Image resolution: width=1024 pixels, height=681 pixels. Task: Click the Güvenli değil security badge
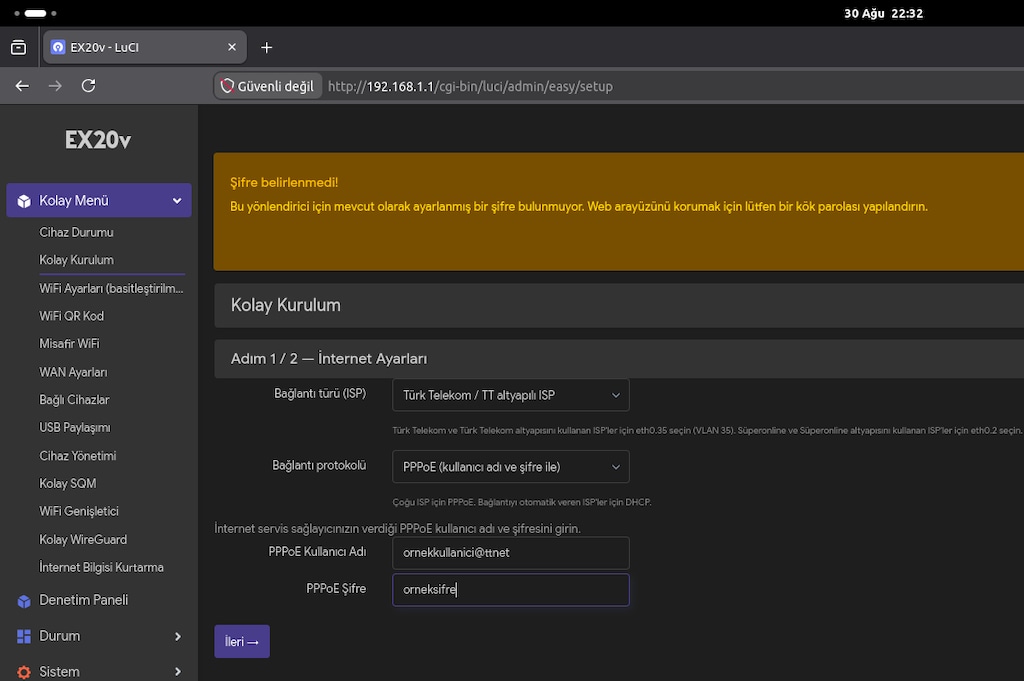coord(268,86)
